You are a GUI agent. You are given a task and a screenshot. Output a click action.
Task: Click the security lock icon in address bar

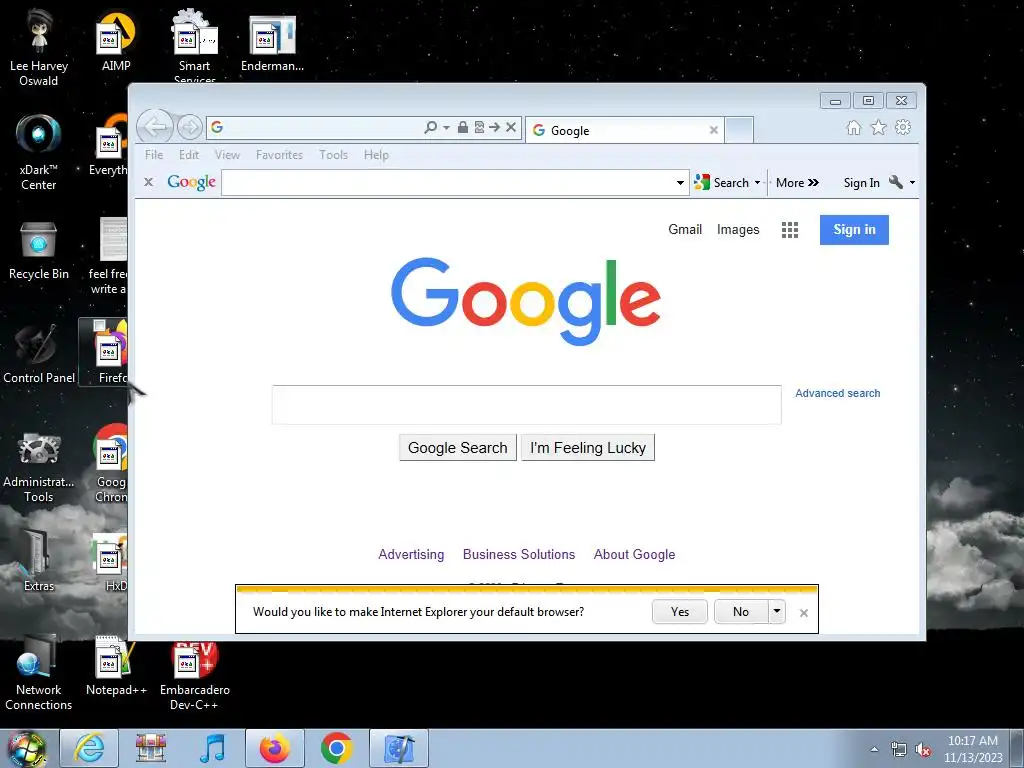(462, 127)
